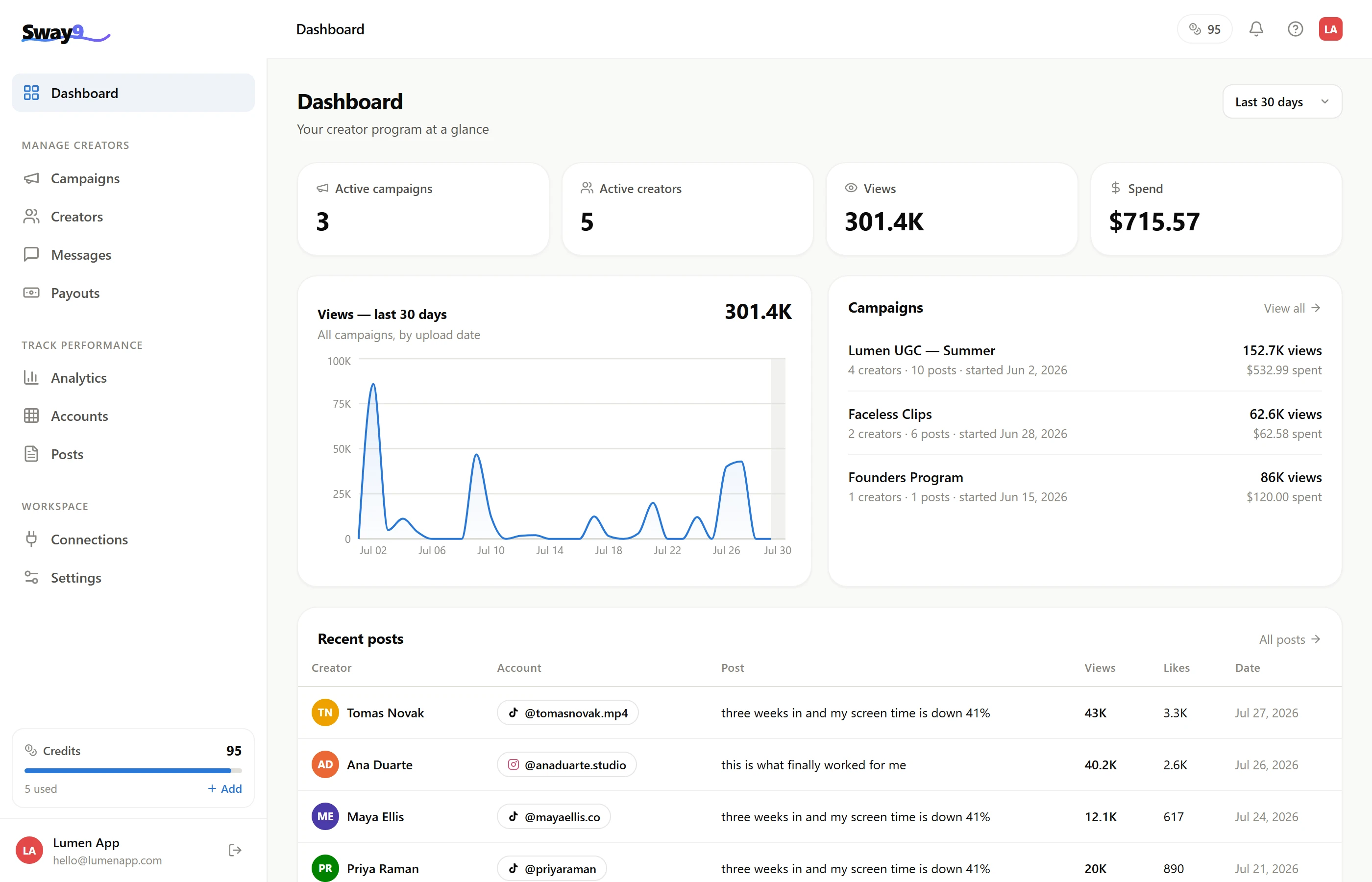Click the Likes column header
This screenshot has width=1372, height=882.
tap(1176, 668)
